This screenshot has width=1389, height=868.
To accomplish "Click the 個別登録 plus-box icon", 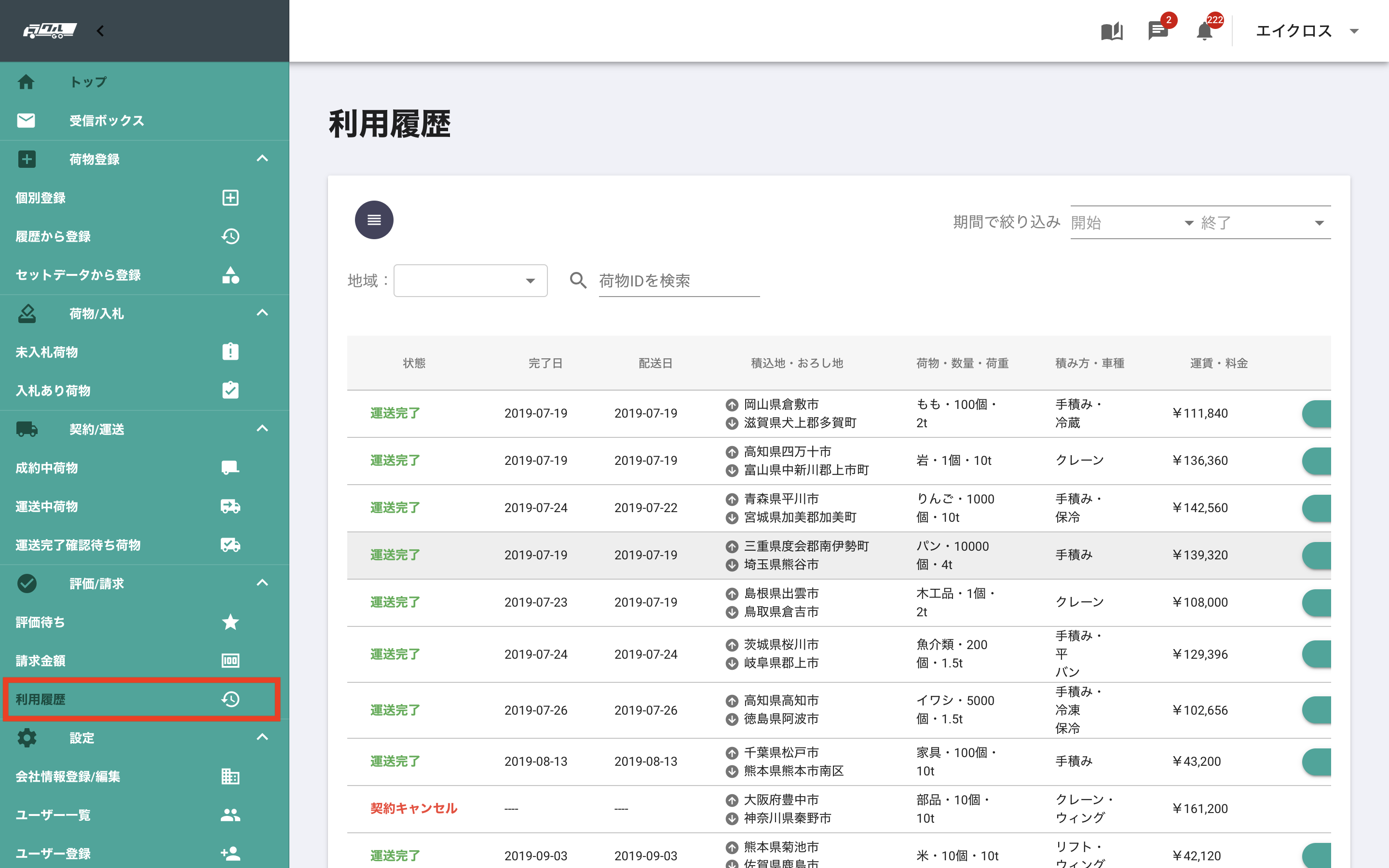I will click(x=230, y=198).
